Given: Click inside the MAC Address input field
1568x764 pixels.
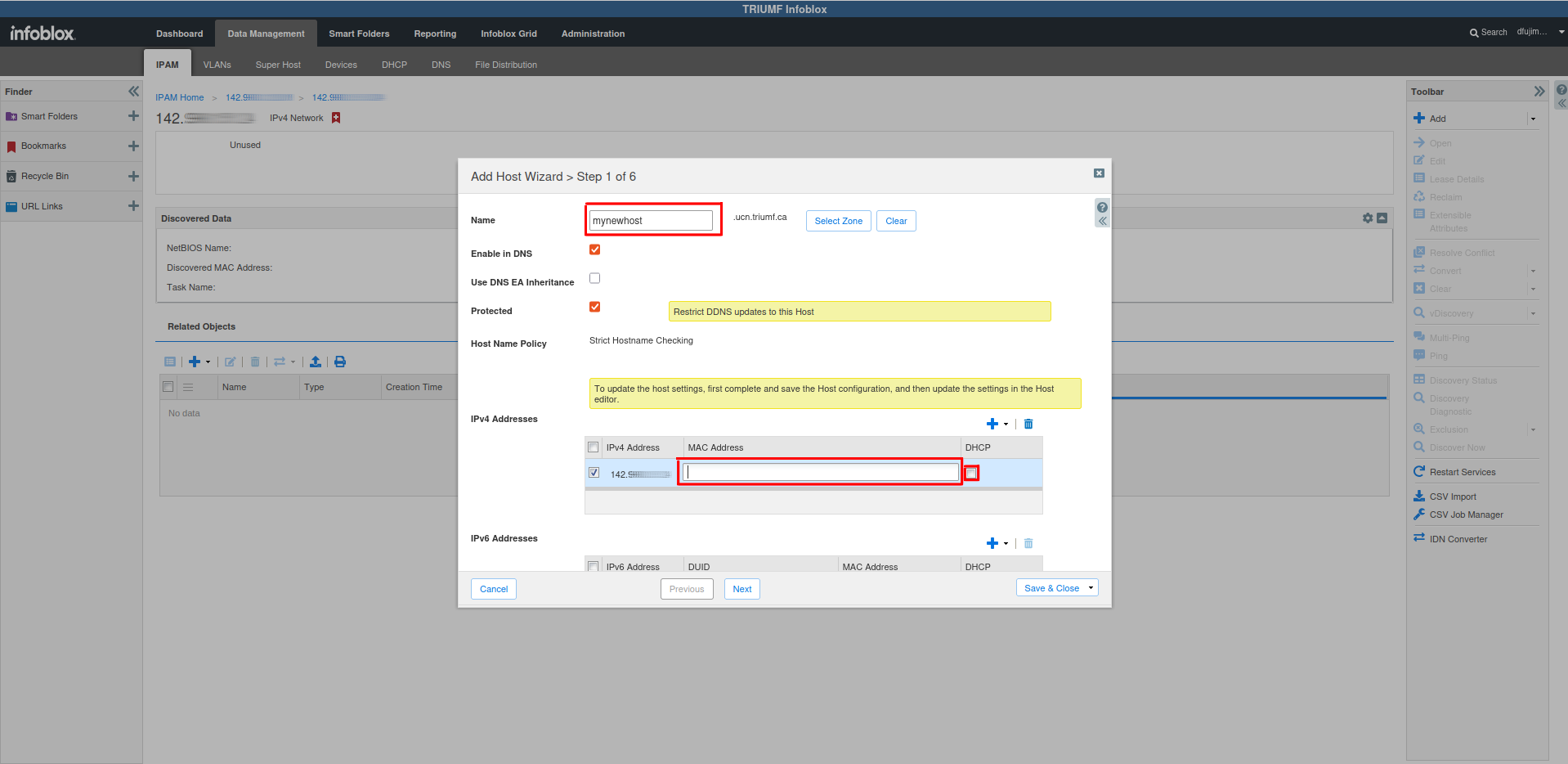Looking at the screenshot, I should pos(821,472).
